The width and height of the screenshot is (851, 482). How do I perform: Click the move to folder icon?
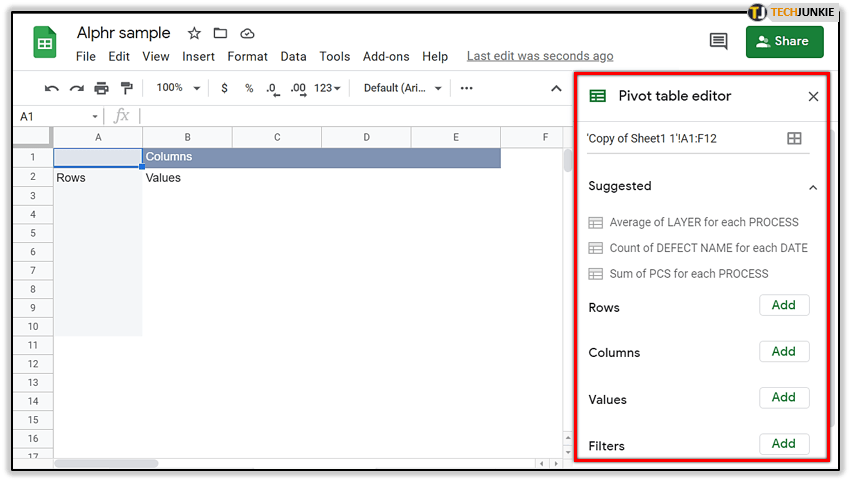coord(220,34)
